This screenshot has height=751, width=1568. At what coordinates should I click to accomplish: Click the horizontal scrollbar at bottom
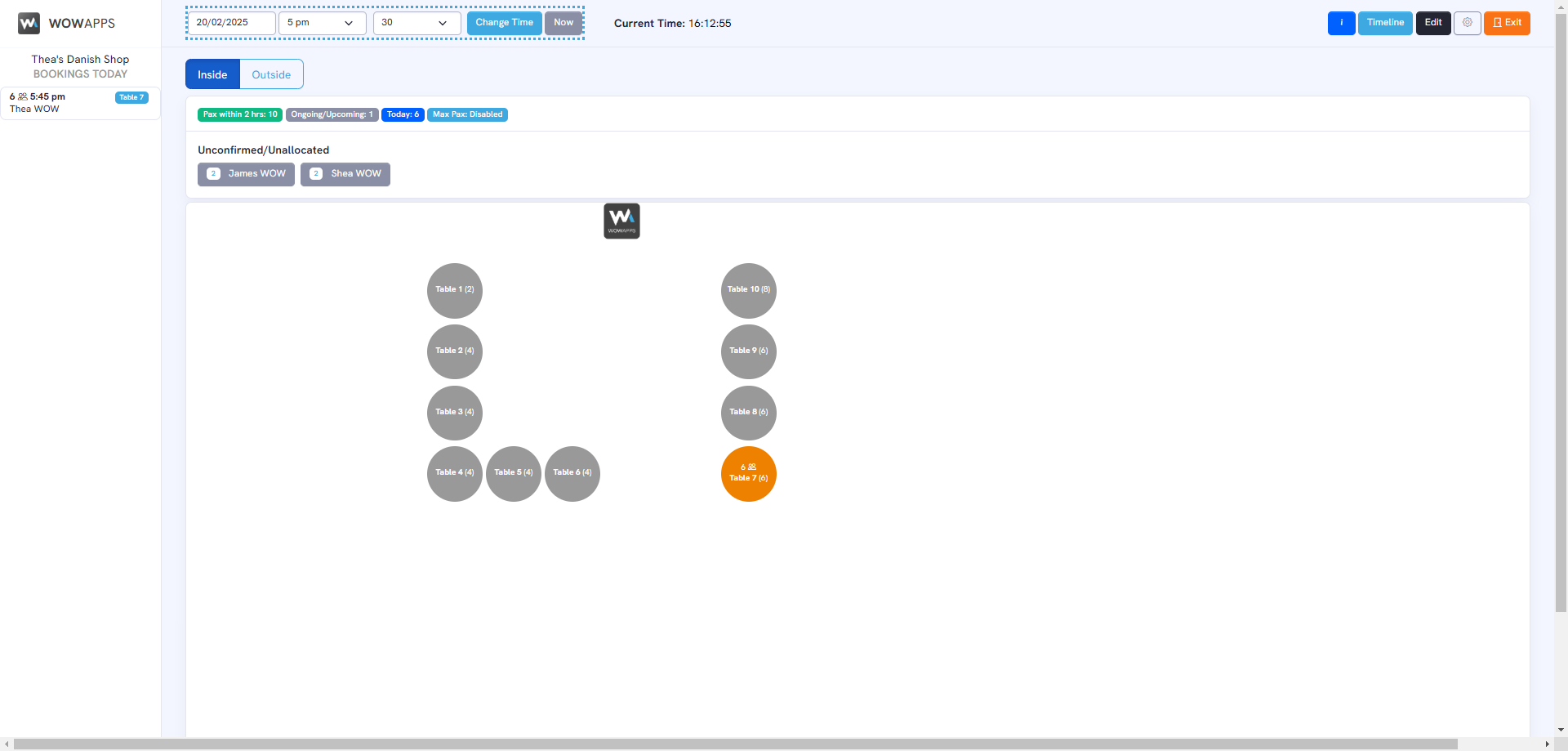tap(735, 744)
